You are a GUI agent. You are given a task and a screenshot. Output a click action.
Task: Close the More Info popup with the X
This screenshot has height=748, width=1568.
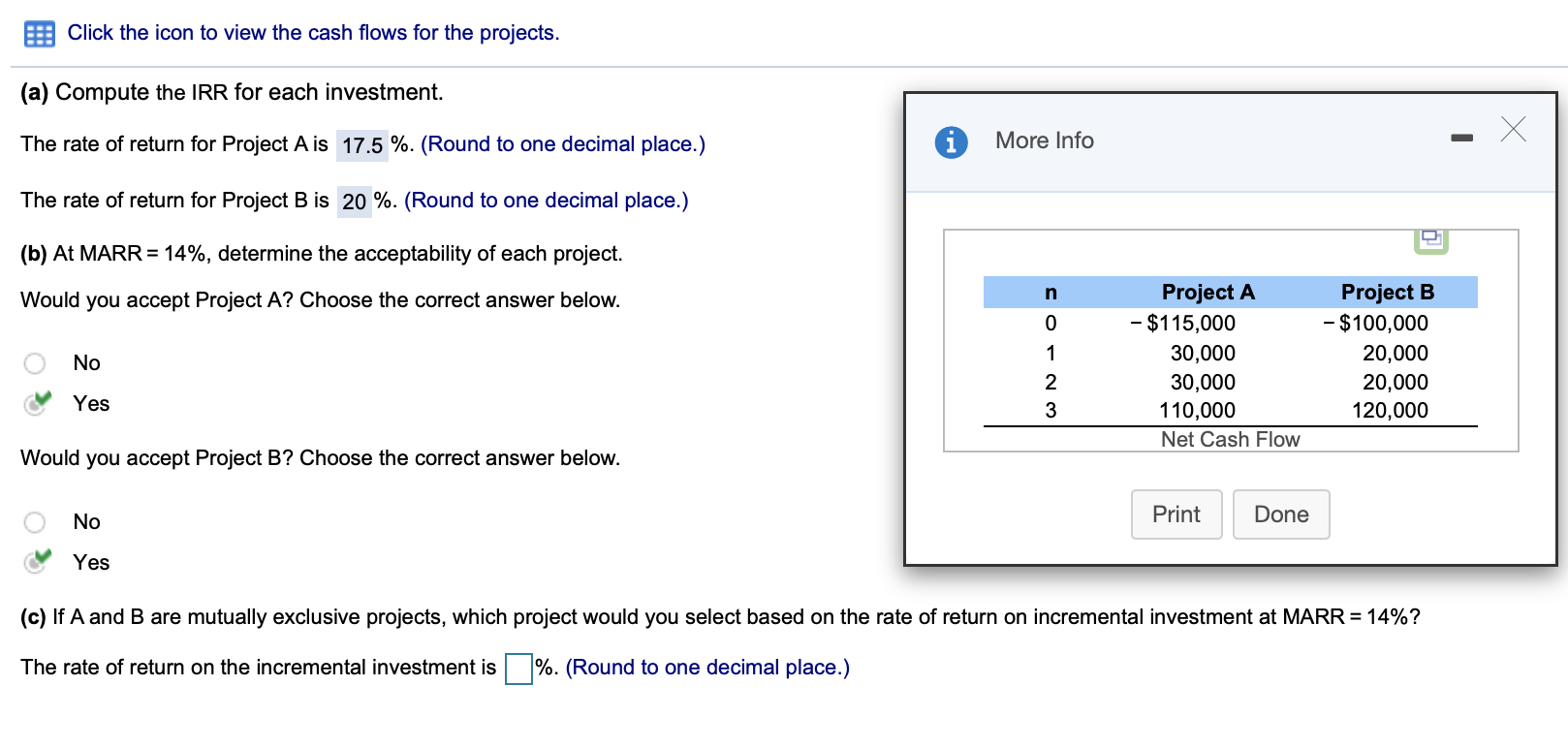click(1512, 129)
